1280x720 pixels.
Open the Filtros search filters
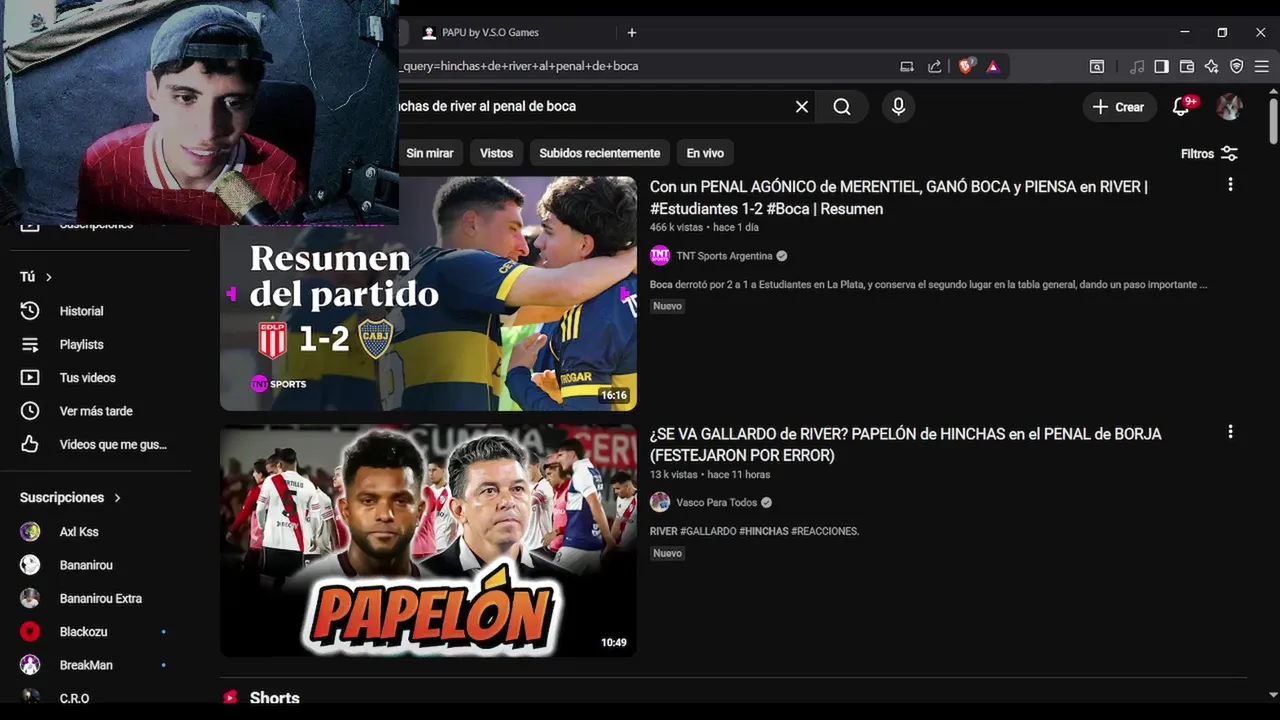point(1209,154)
